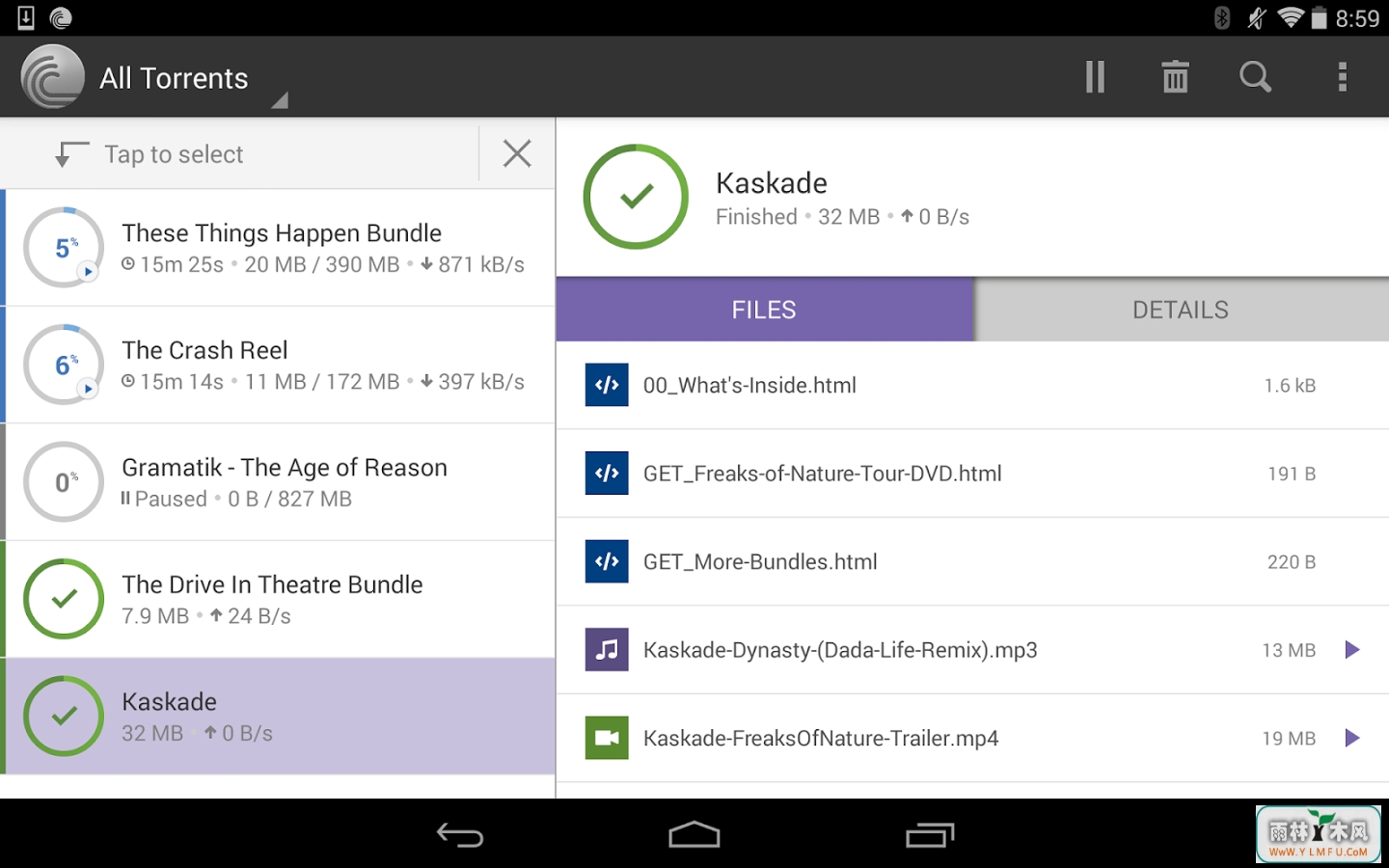Select The Drive In Theatre Bundle torrent
This screenshot has height=868, width=1389.
[280, 599]
